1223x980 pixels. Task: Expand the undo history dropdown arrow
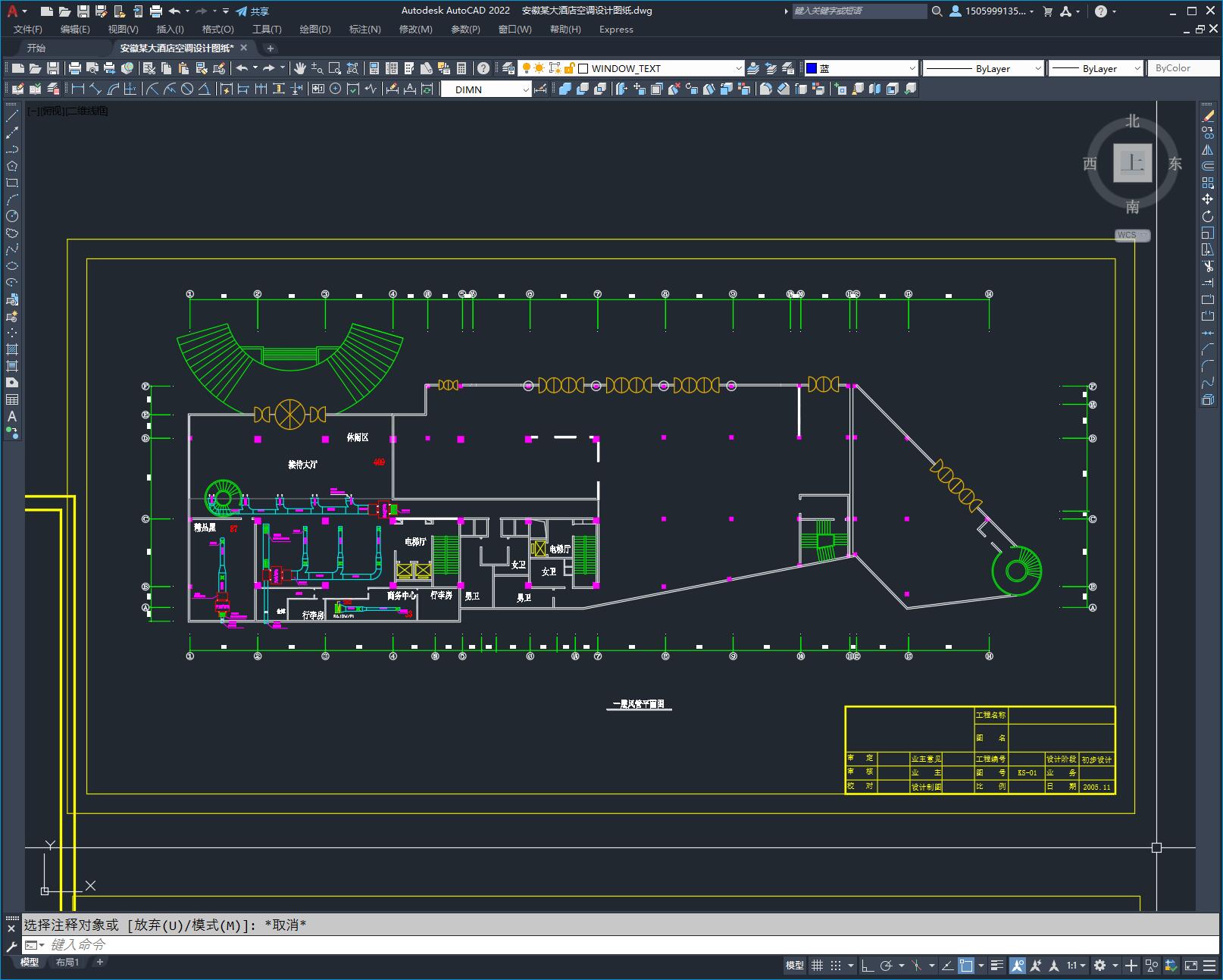click(x=187, y=11)
